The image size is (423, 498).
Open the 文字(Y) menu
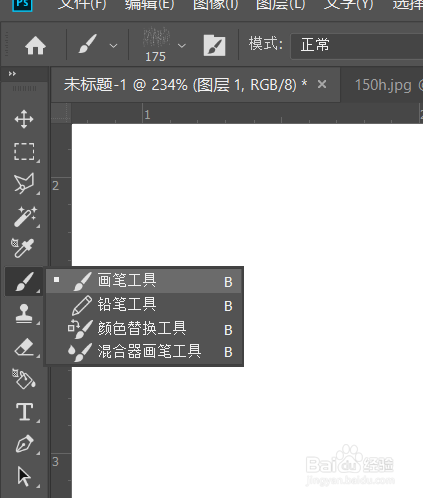[x=348, y=5]
